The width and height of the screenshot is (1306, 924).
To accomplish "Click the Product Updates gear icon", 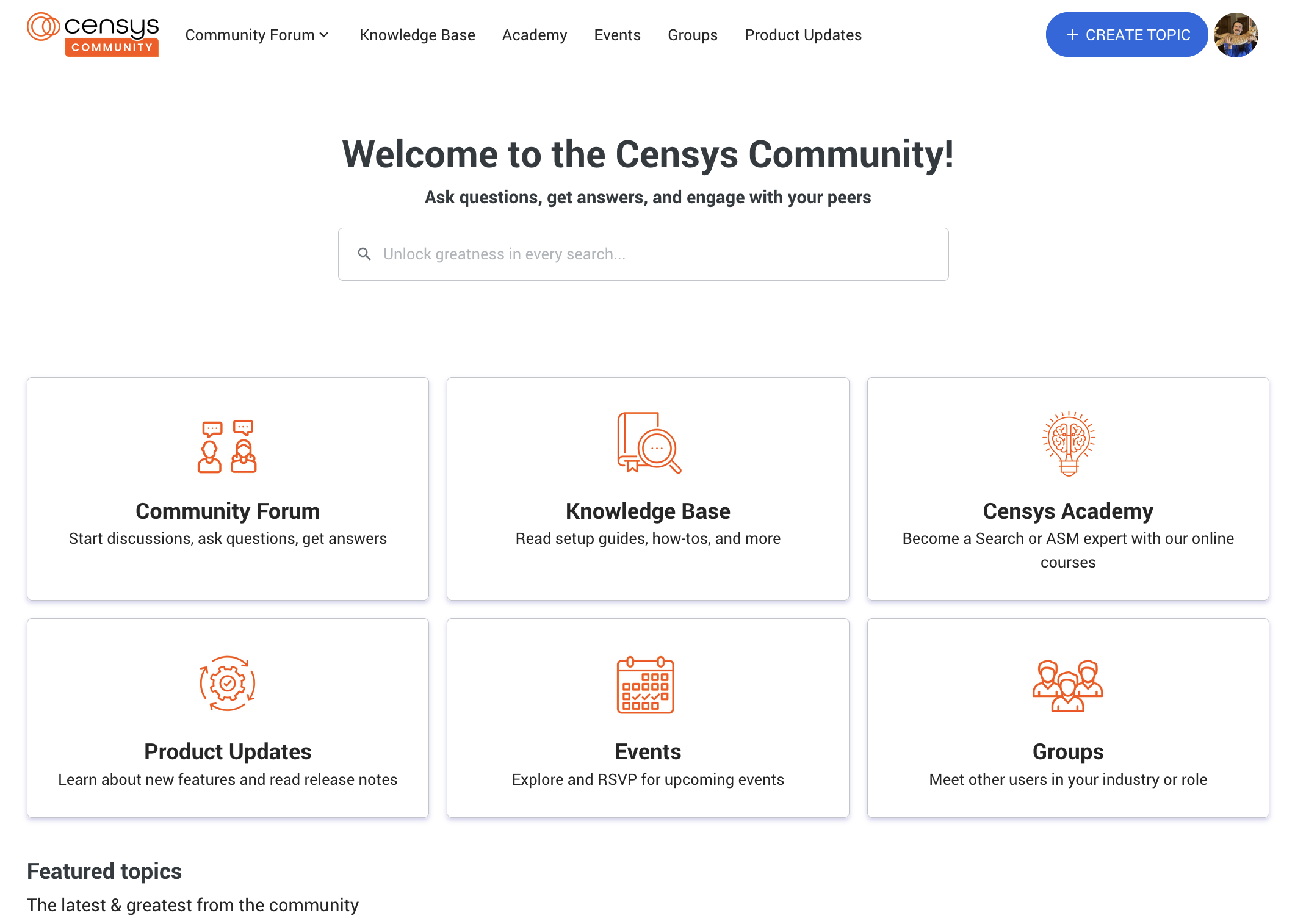I will pos(227,683).
